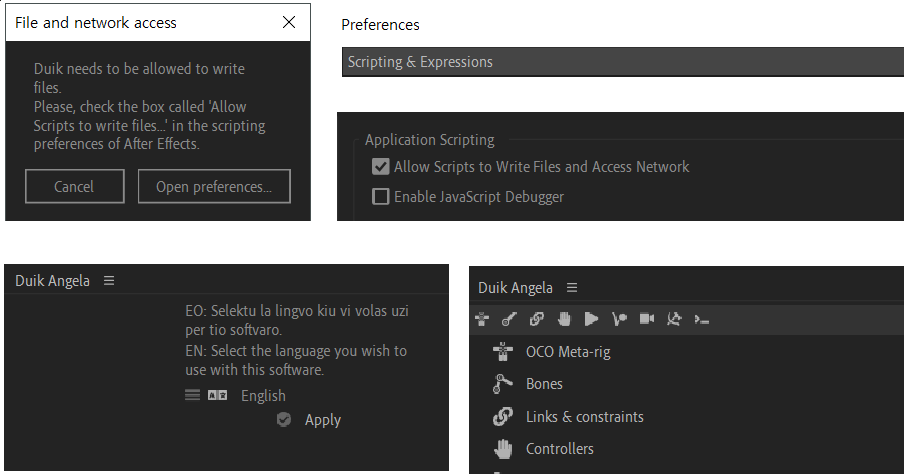Open the Links & constraints toolbar icon

[x=537, y=319]
